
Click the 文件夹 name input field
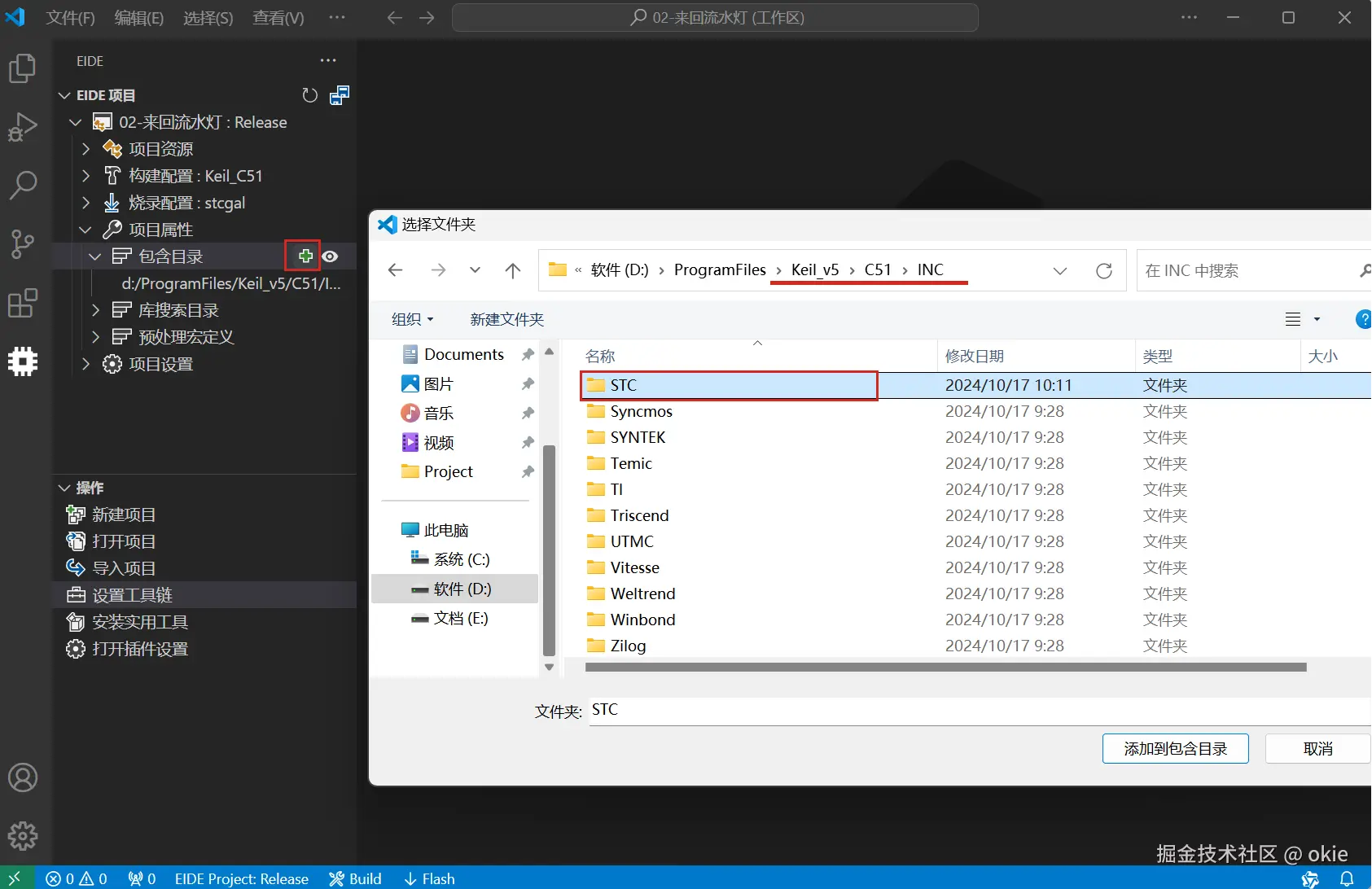point(980,710)
